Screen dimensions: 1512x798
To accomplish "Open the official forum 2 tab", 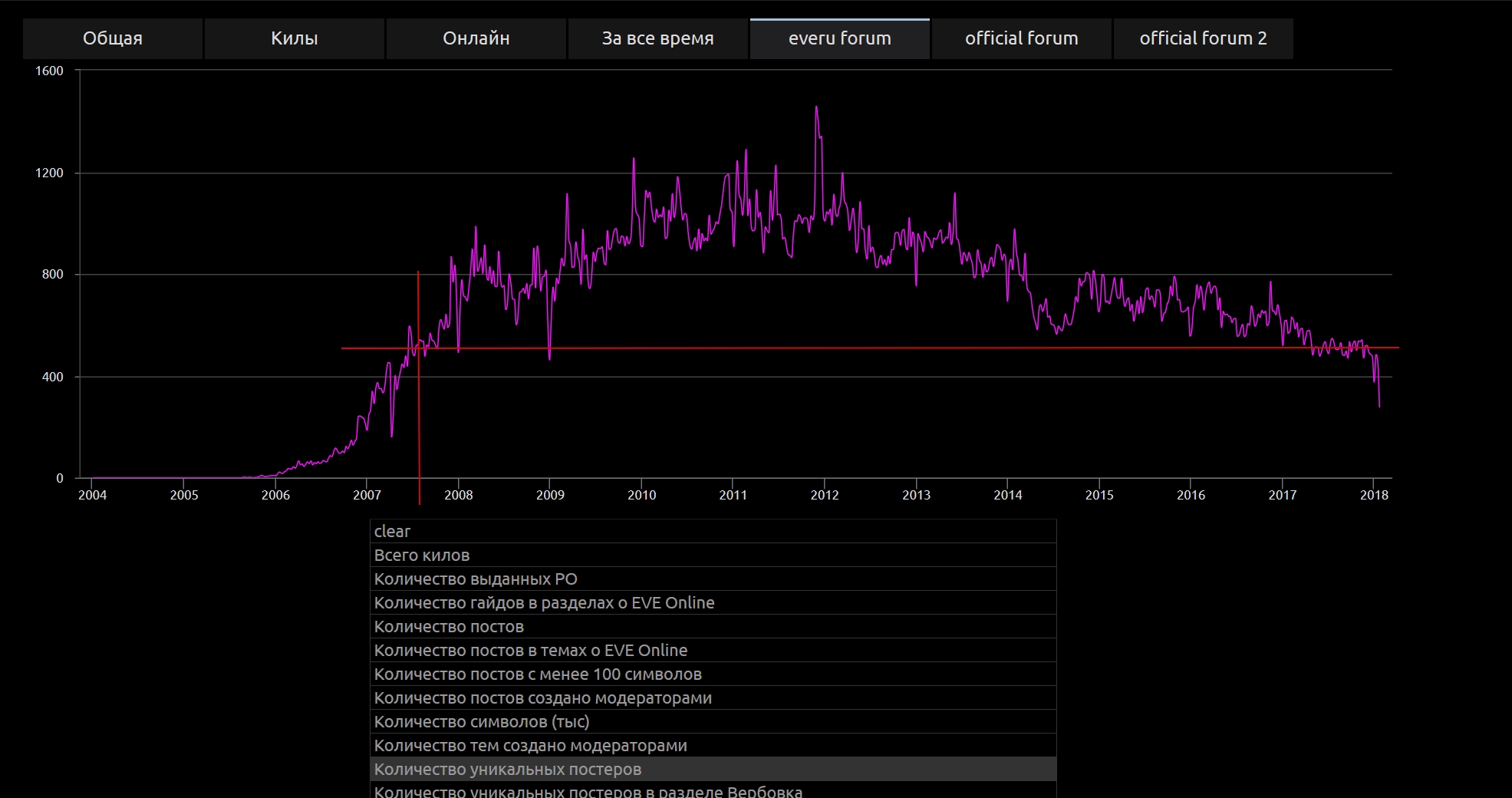I will tap(1204, 38).
